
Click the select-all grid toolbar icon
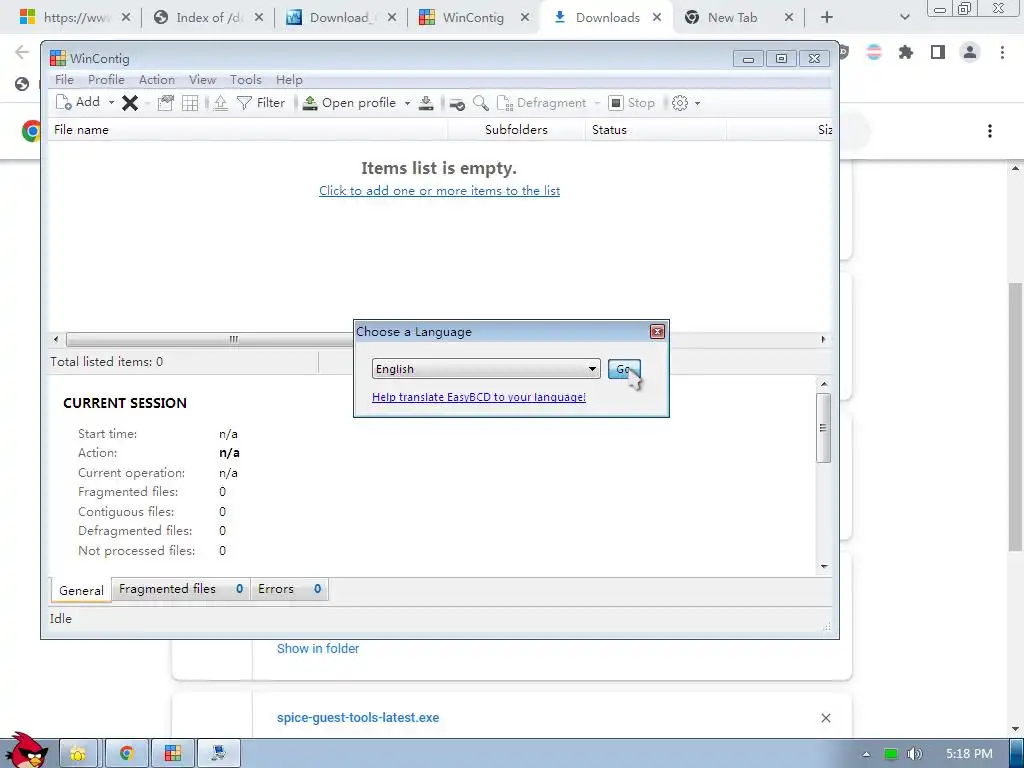click(x=190, y=103)
